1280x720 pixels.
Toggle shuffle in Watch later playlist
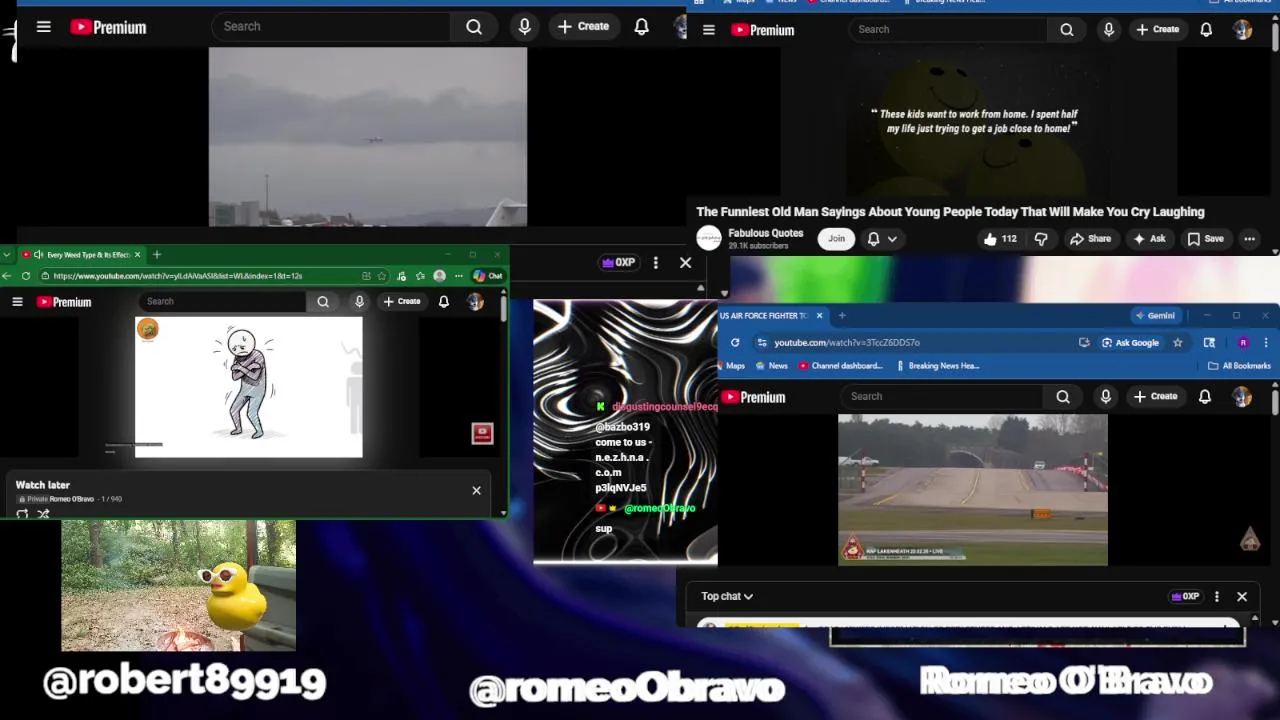[43, 514]
